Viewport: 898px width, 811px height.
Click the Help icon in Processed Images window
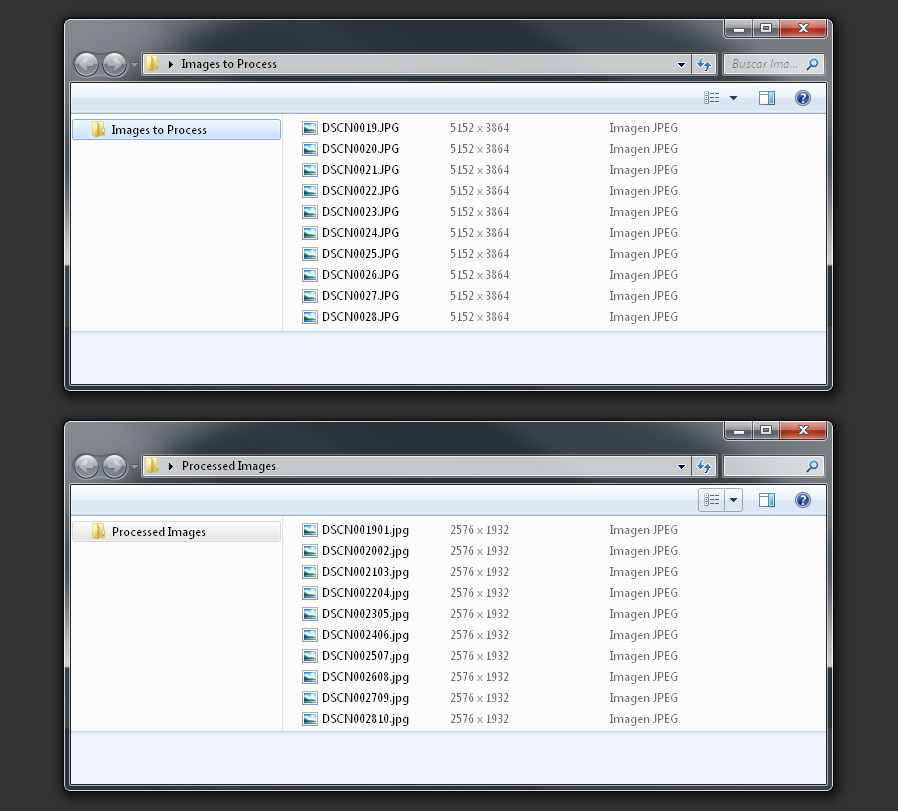click(x=802, y=500)
